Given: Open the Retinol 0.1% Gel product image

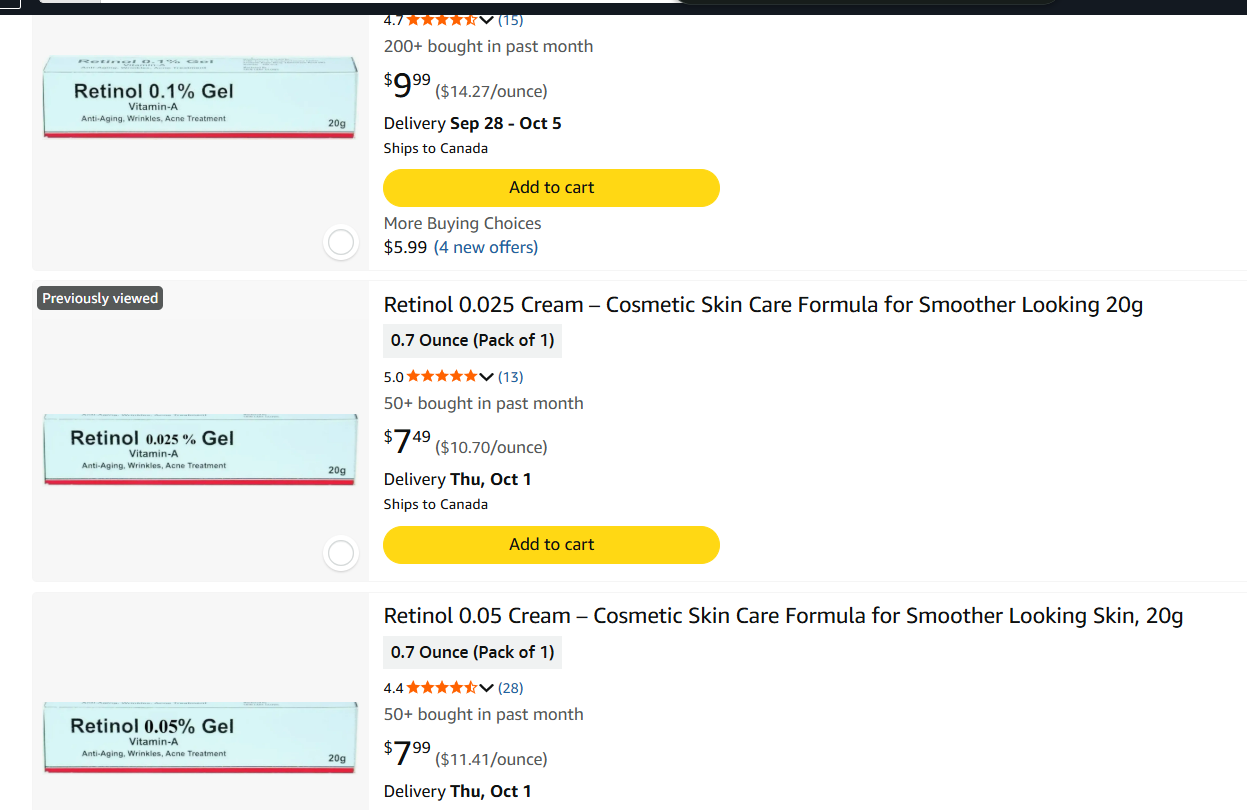Looking at the screenshot, I should (200, 97).
